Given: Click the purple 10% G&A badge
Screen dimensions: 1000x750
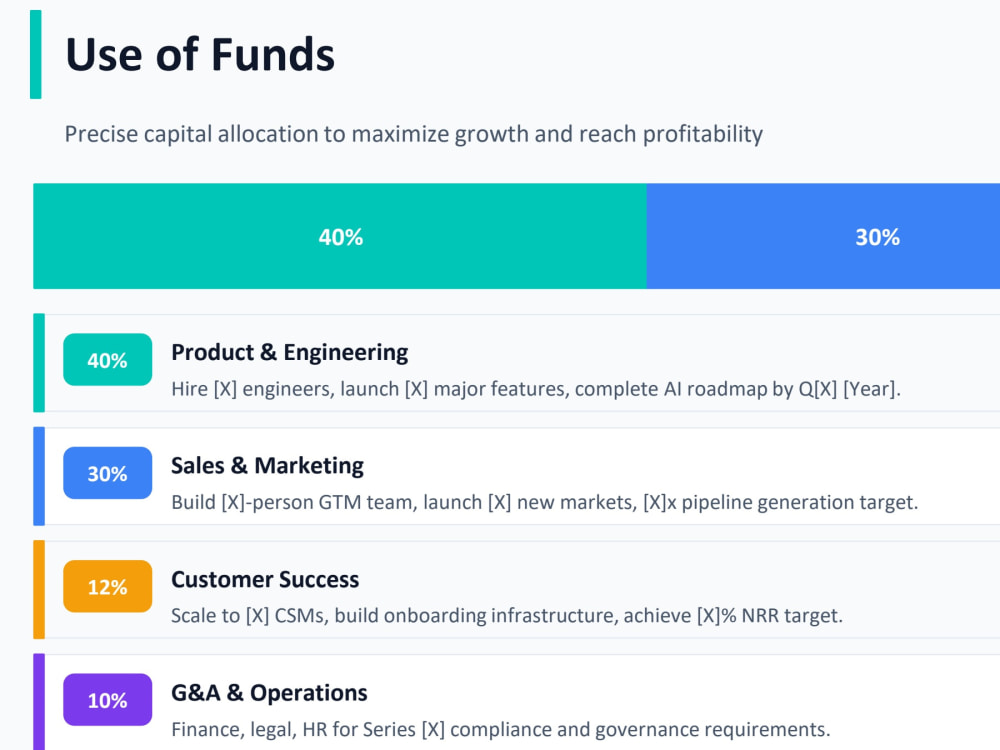Looking at the screenshot, I should (x=107, y=700).
